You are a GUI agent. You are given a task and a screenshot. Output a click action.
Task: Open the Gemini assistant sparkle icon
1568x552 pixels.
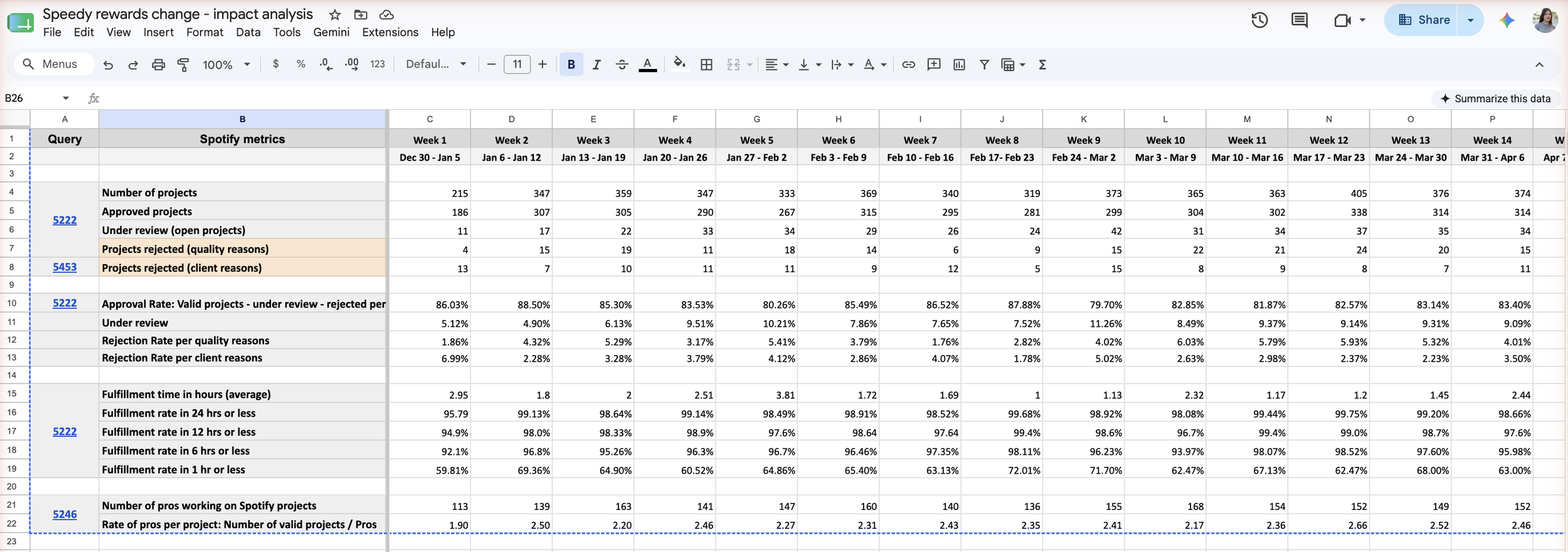pos(1507,20)
